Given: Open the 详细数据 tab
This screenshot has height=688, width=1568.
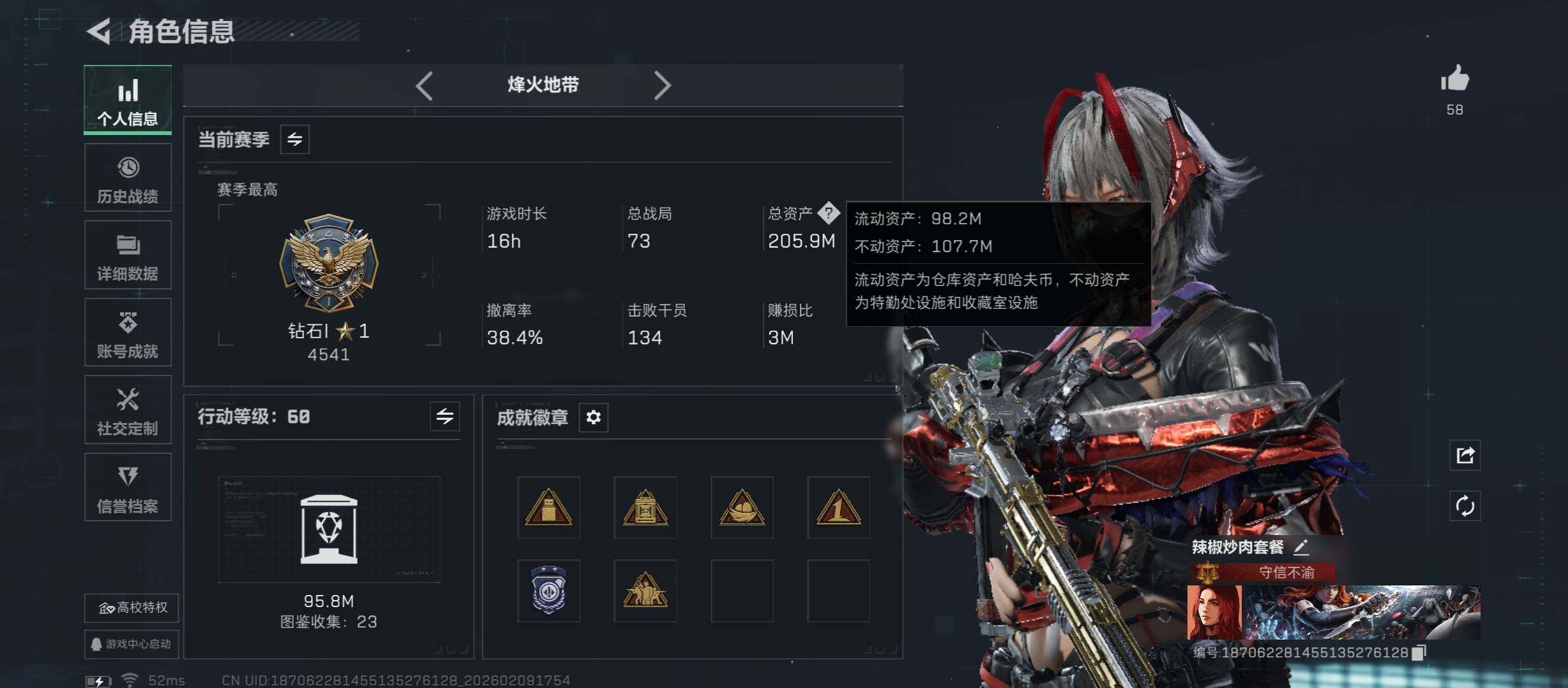Looking at the screenshot, I should point(128,255).
